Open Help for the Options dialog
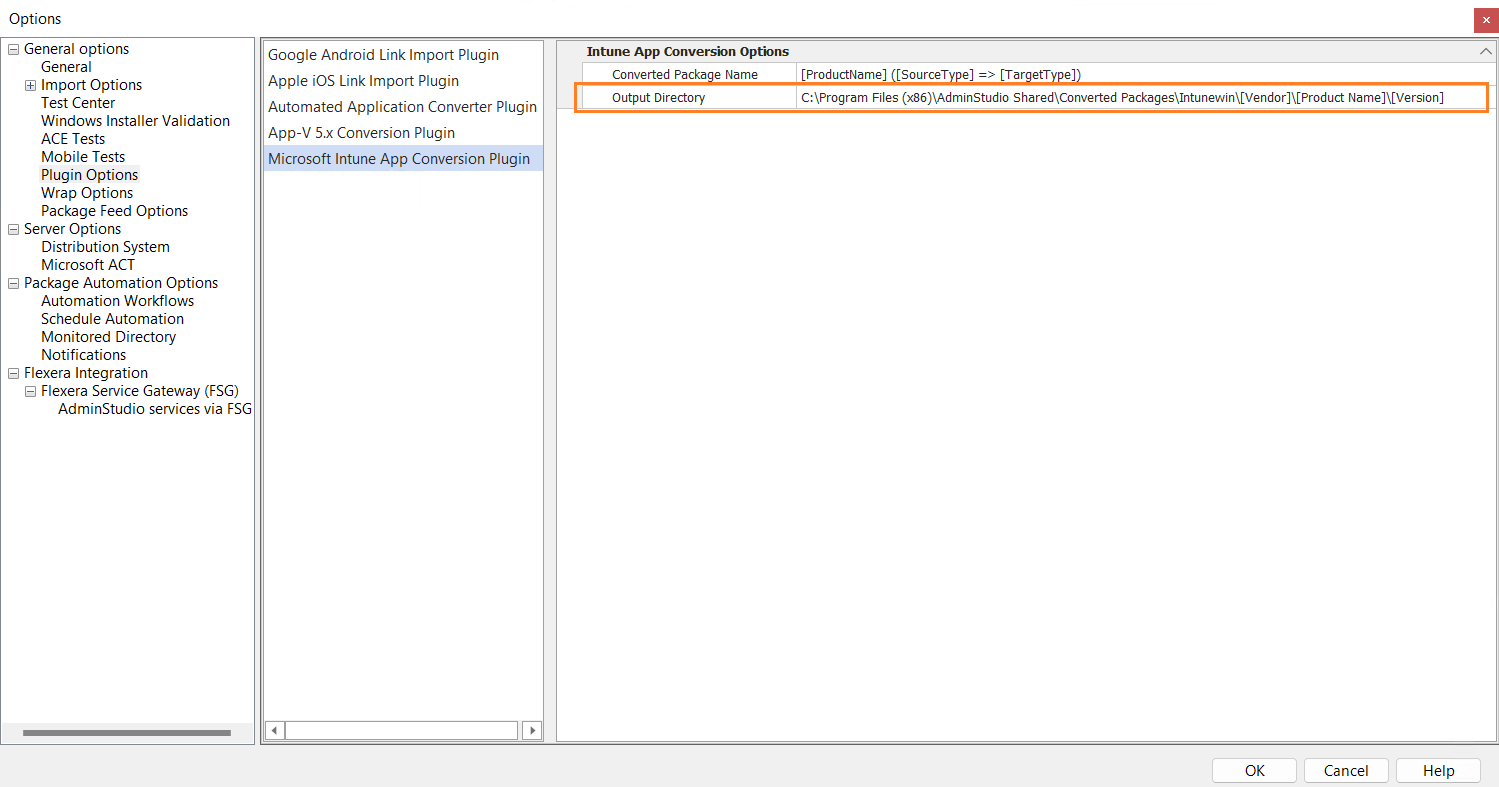Screen dimensions: 1499x787 1438,770
